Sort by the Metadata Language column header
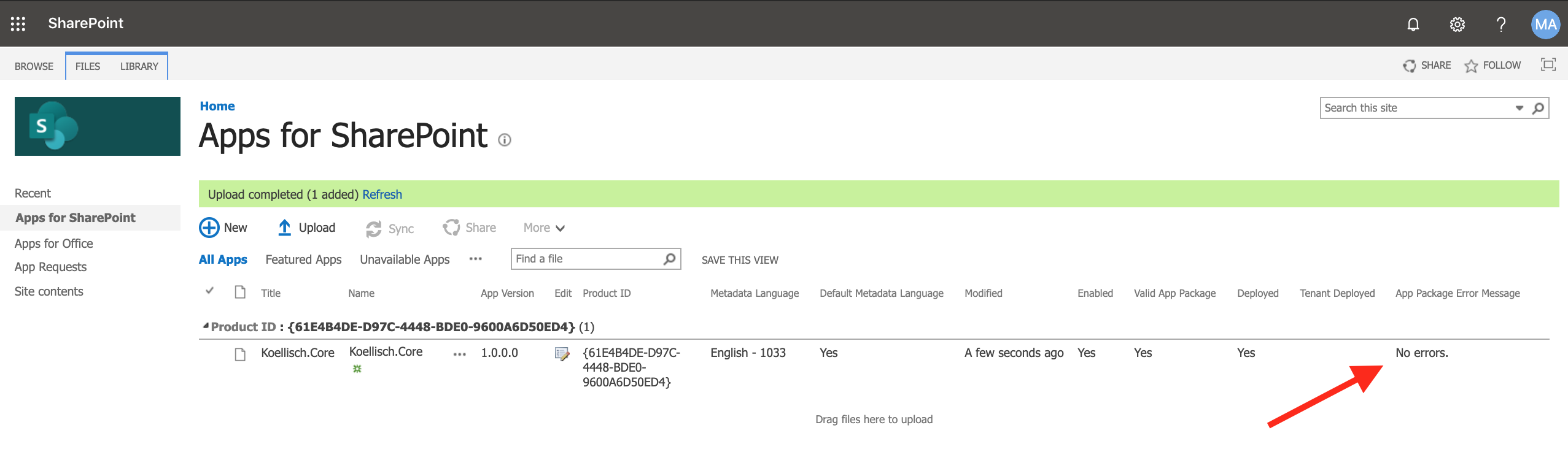Image resolution: width=1568 pixels, height=460 pixels. (x=755, y=293)
